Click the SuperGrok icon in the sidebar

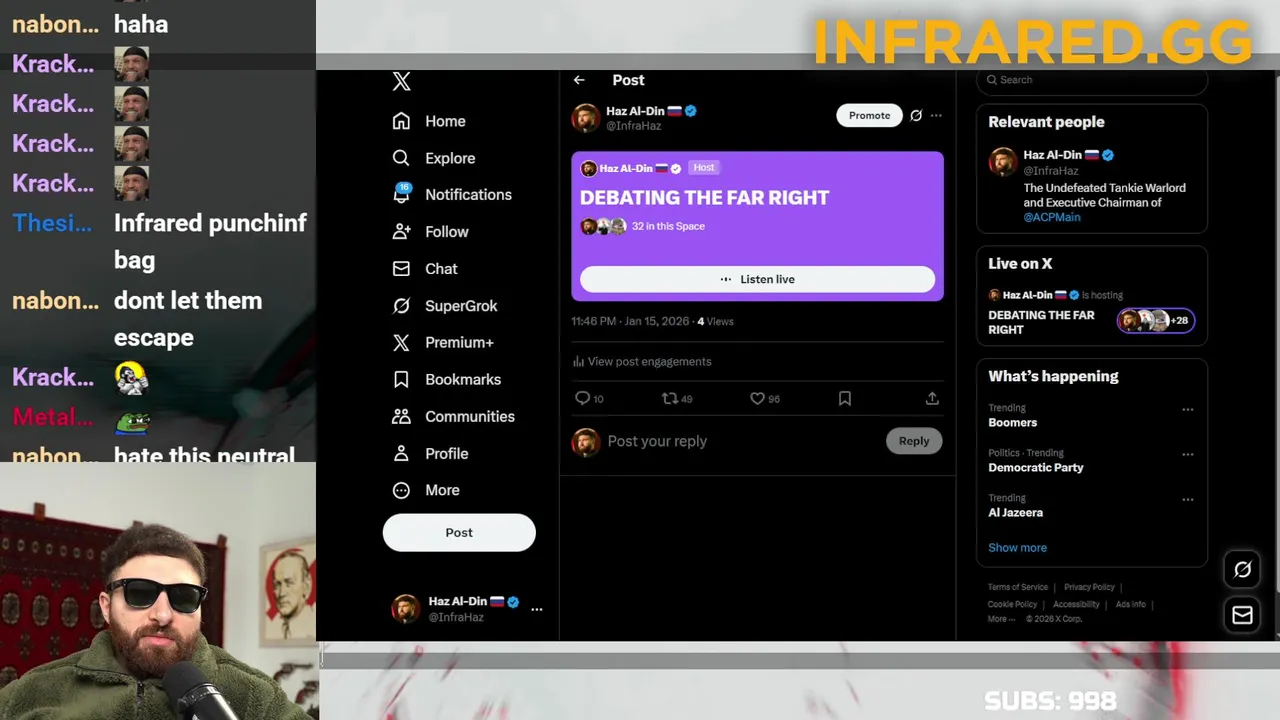point(401,306)
